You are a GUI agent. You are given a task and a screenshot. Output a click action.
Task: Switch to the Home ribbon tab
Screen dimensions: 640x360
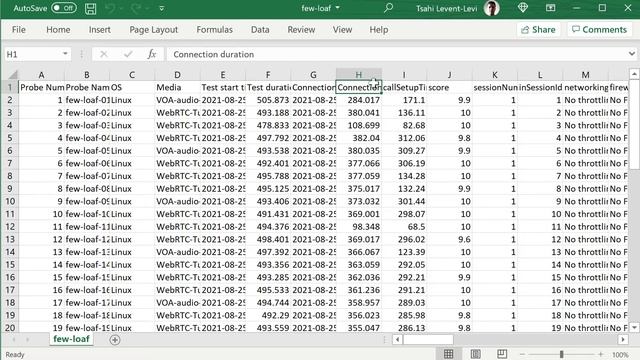[58, 30]
